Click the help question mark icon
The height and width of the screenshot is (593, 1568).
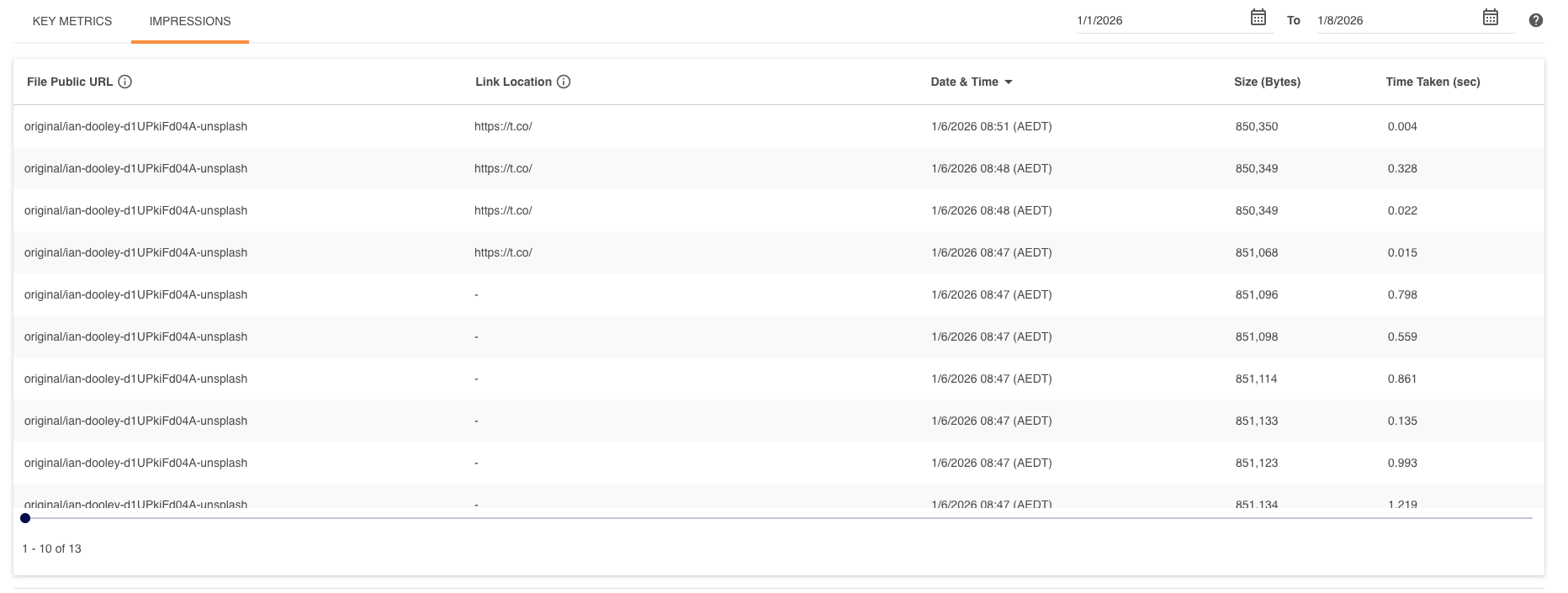pyautogui.click(x=1535, y=20)
